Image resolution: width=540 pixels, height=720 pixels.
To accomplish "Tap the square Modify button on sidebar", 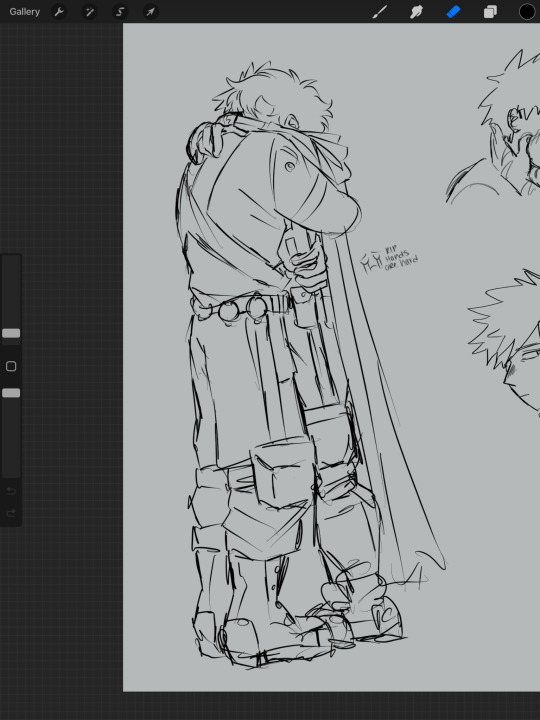I will coord(11,366).
